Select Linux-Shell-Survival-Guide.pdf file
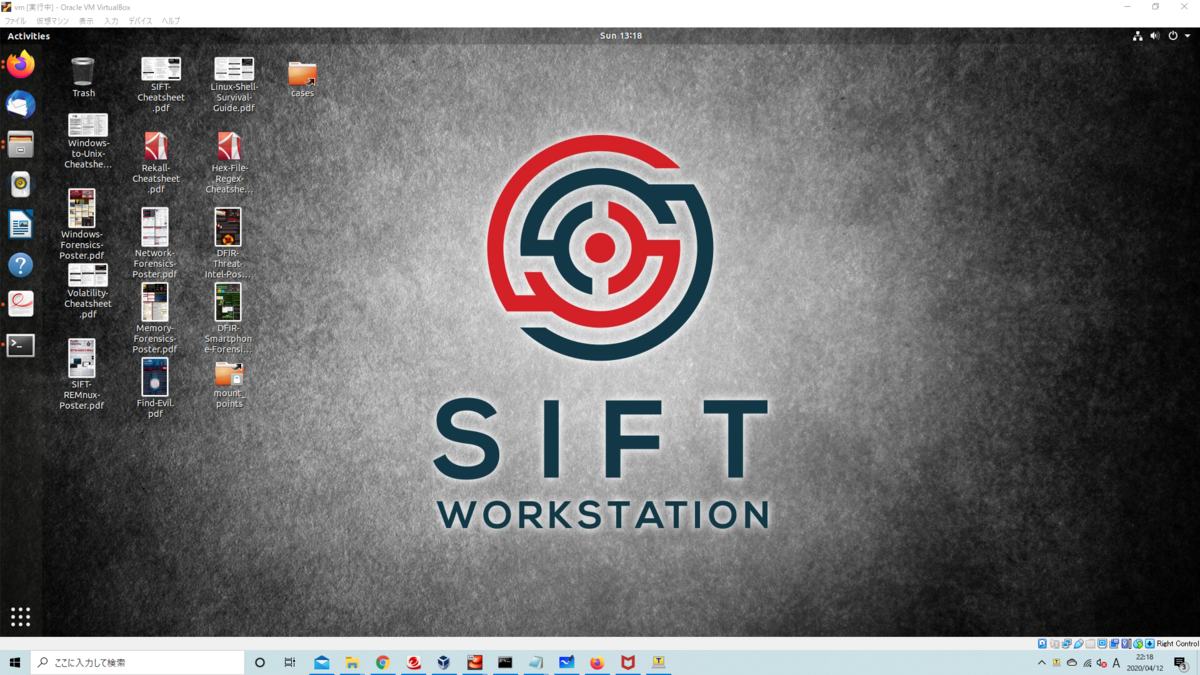 [x=234, y=84]
